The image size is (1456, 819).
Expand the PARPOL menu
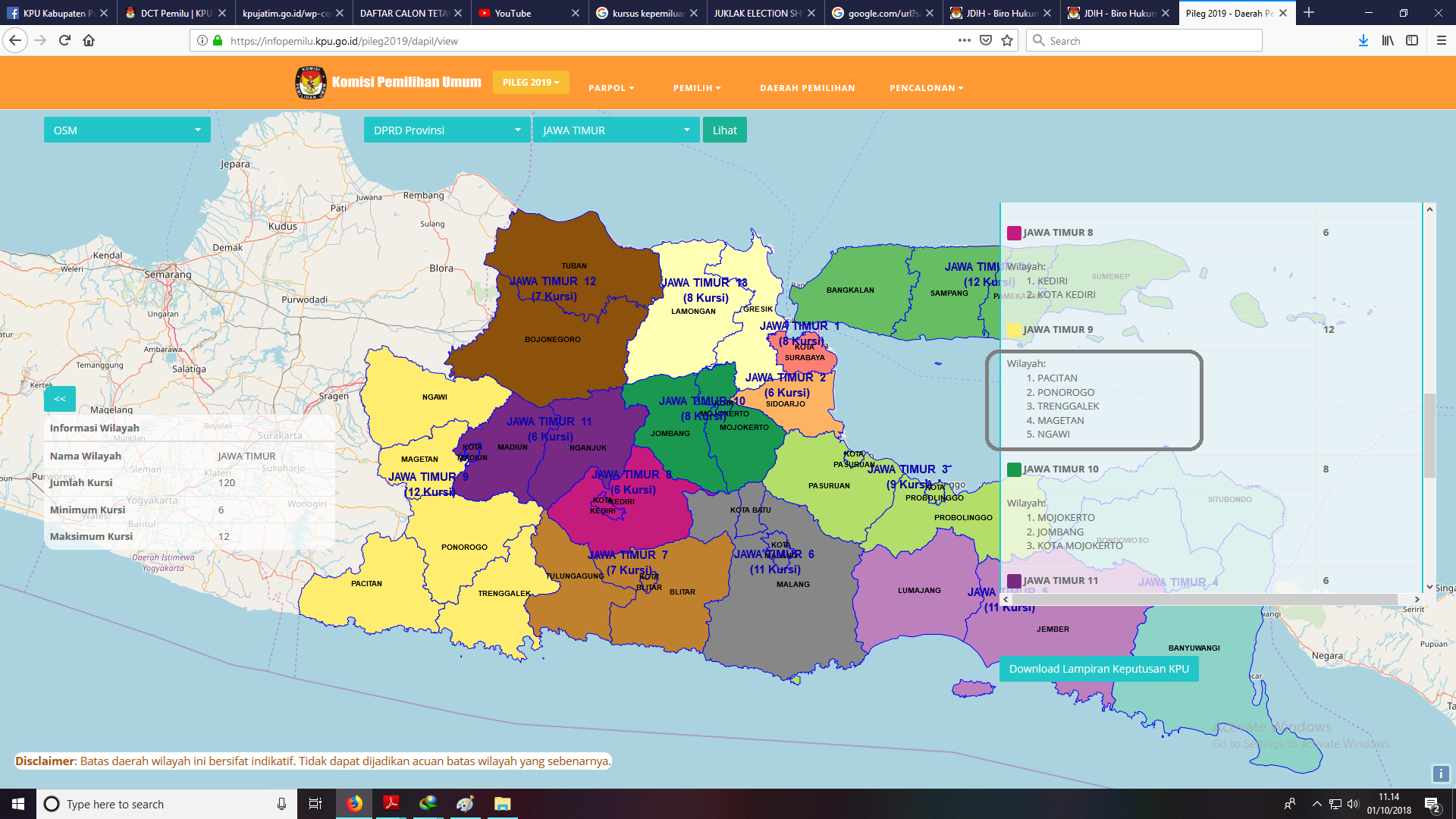[x=611, y=88]
